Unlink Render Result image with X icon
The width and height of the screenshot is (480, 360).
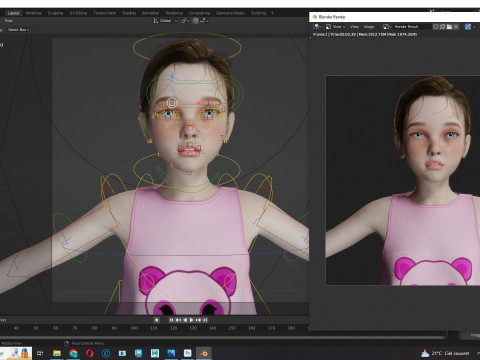(x=456, y=27)
